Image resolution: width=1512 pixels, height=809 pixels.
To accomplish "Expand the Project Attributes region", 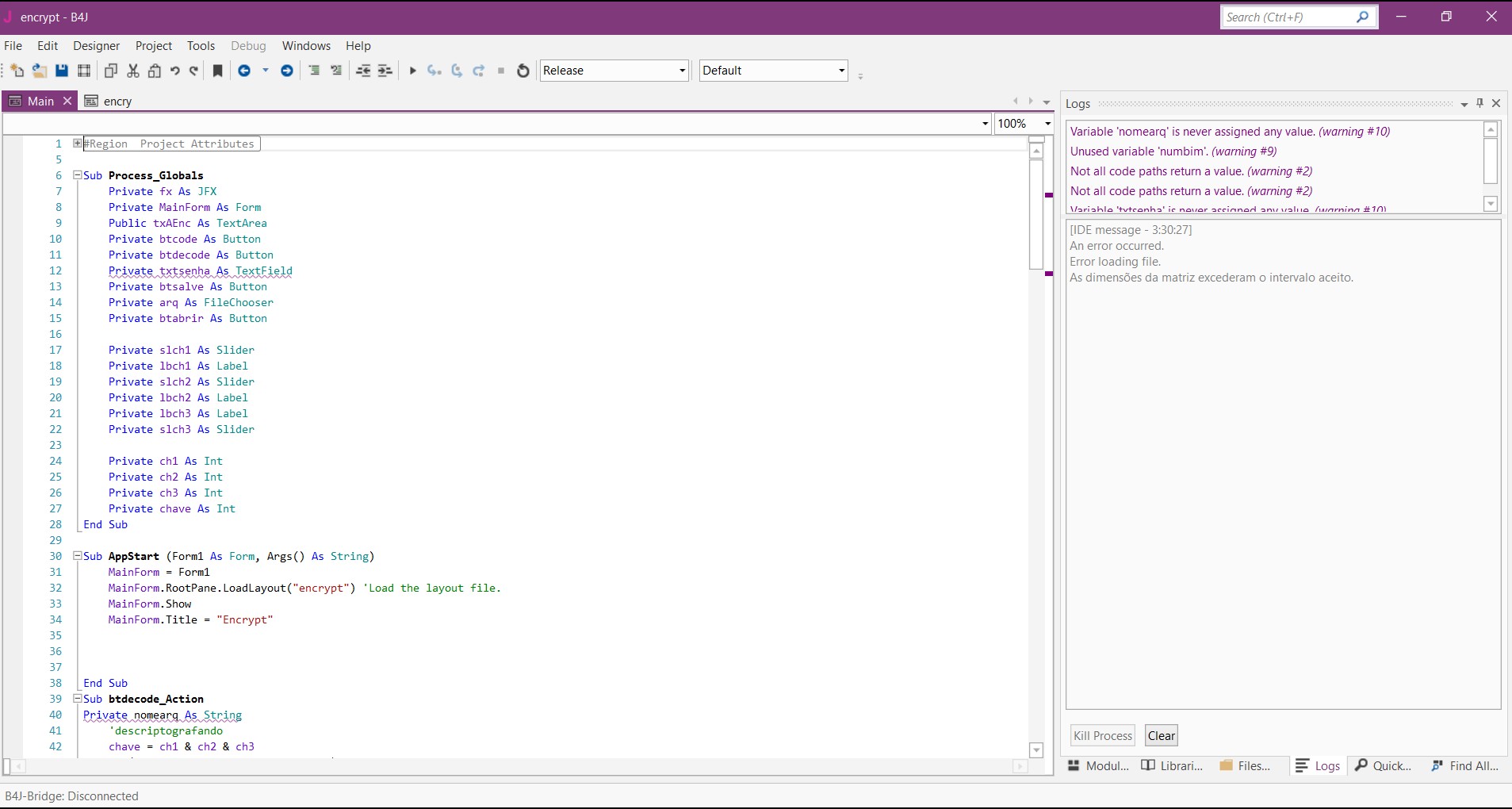I will [x=78, y=144].
